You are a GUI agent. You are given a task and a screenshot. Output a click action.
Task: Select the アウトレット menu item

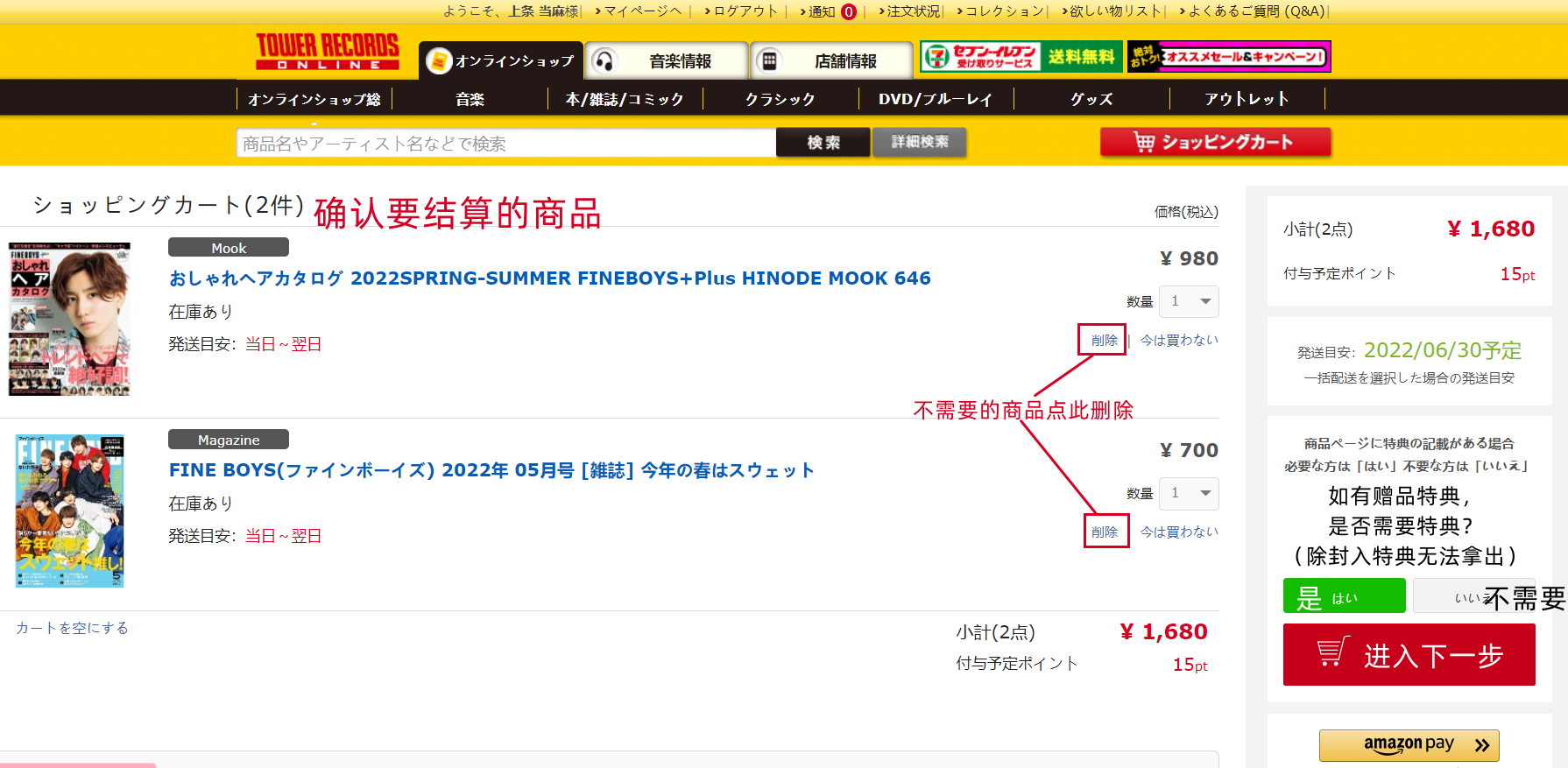1247,99
